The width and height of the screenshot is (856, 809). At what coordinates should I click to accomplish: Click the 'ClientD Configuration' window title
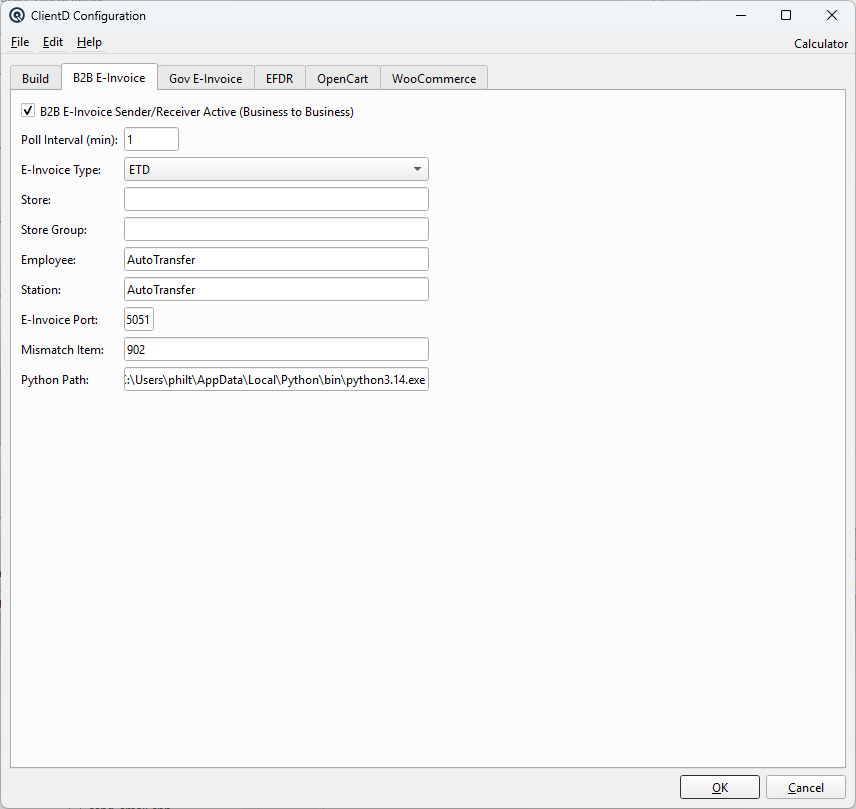click(x=88, y=16)
